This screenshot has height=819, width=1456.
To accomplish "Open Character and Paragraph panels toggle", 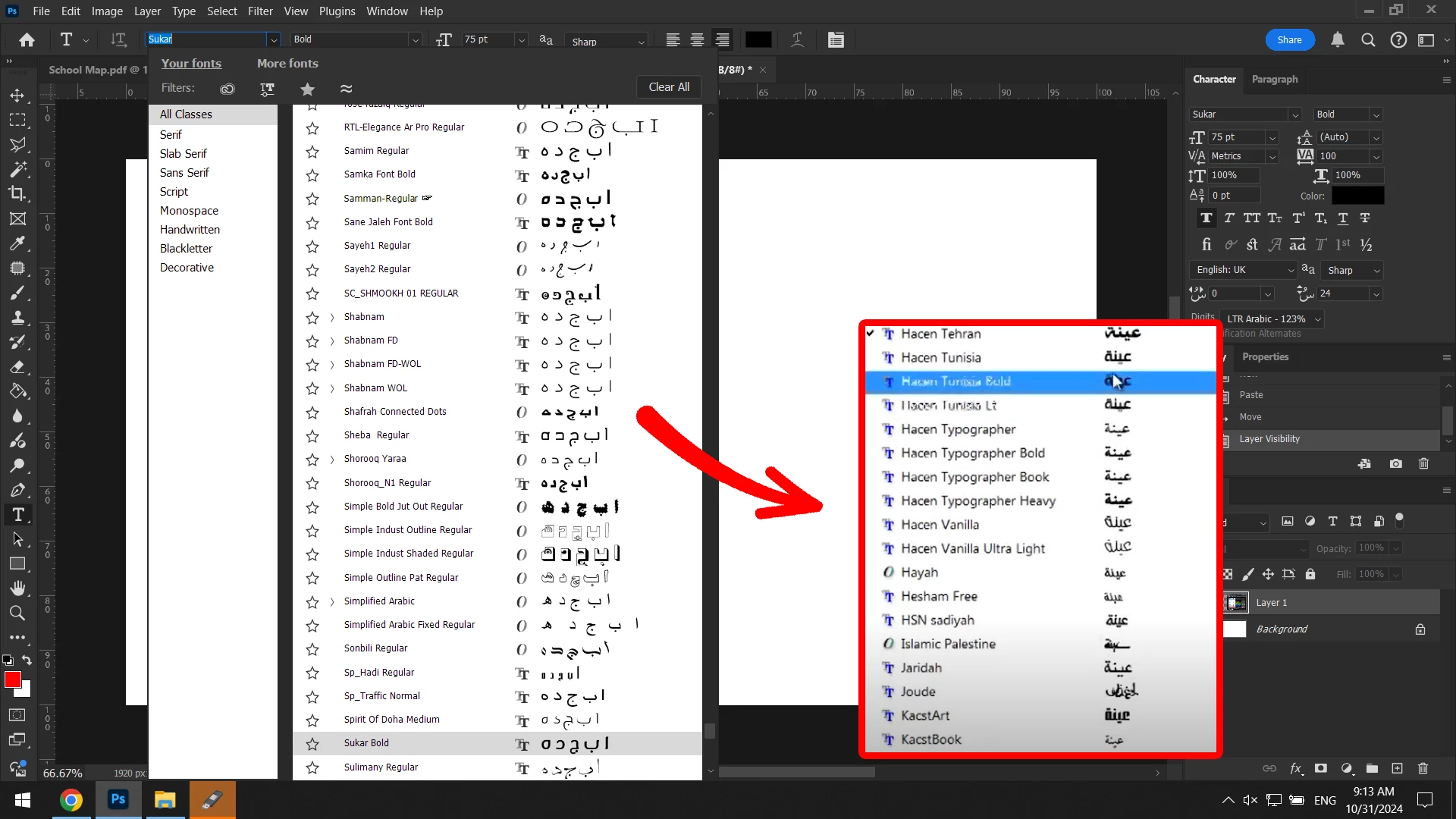I will point(836,40).
